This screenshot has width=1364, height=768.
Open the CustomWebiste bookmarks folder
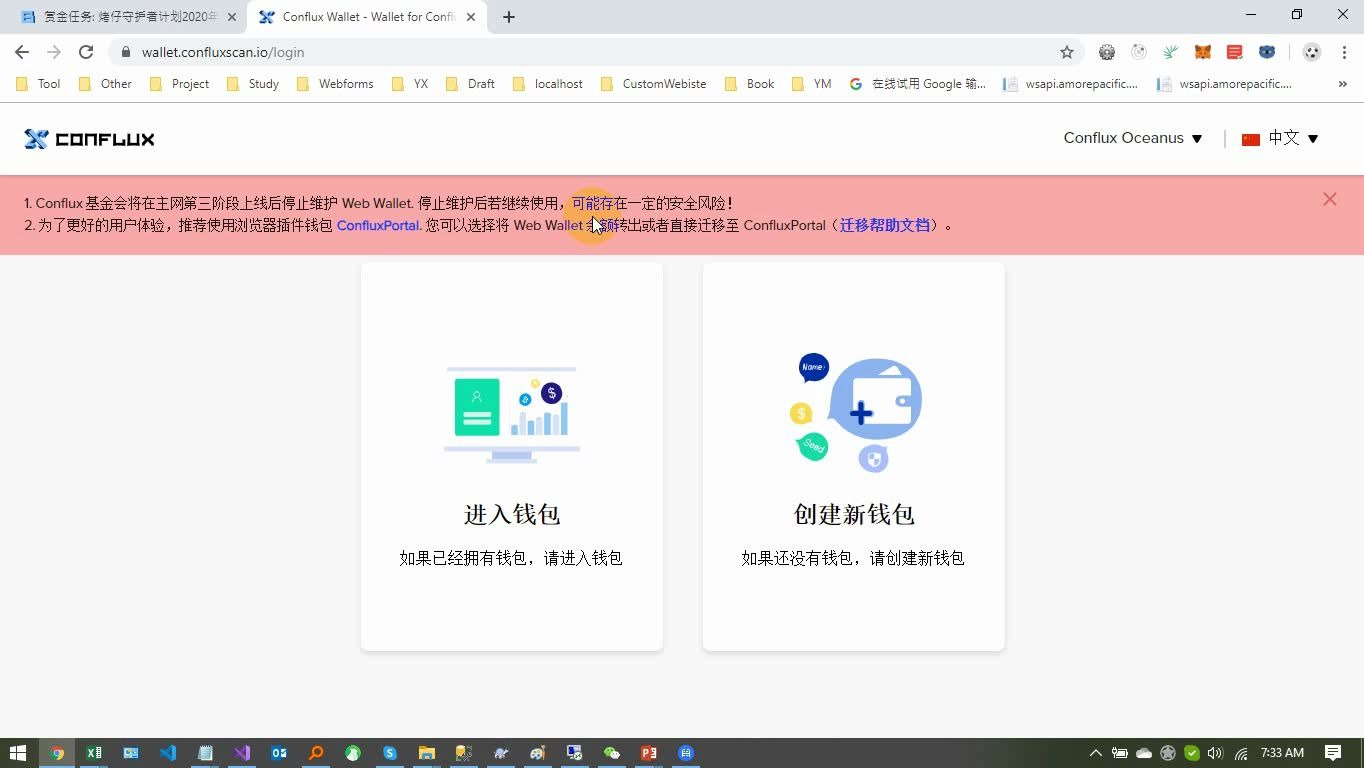(654, 84)
